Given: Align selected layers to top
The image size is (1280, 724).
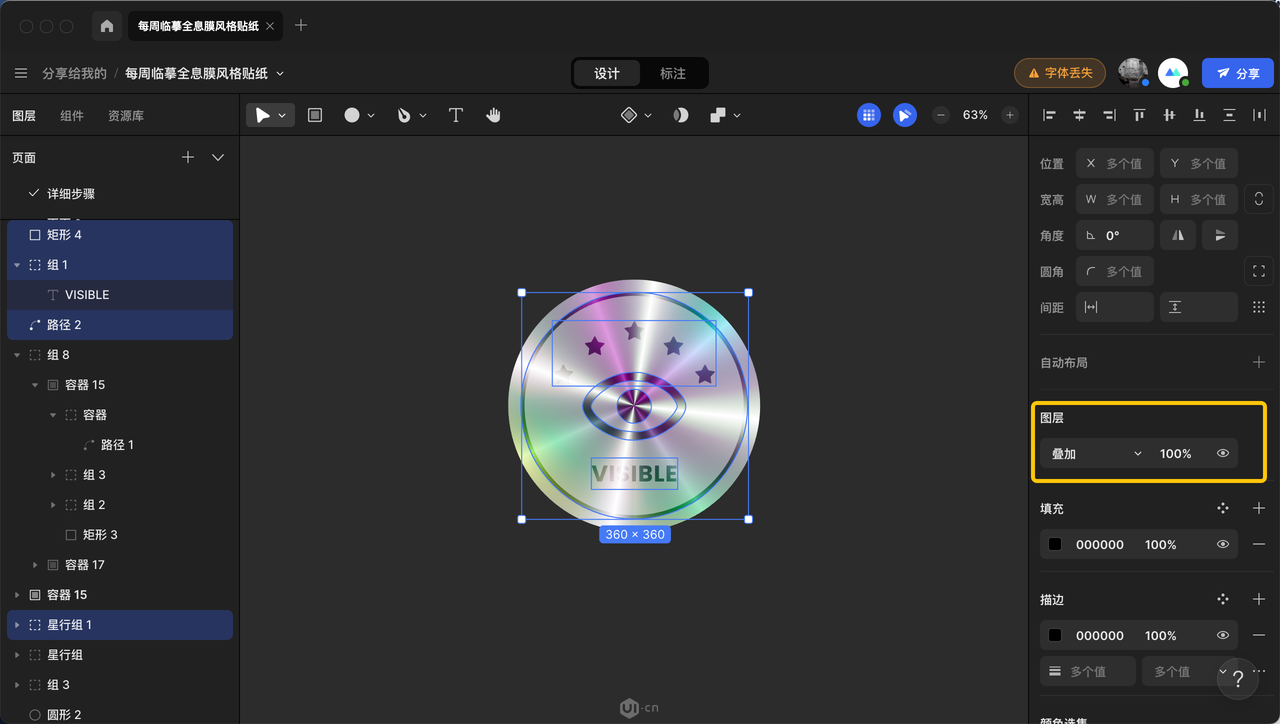Looking at the screenshot, I should click(1139, 115).
